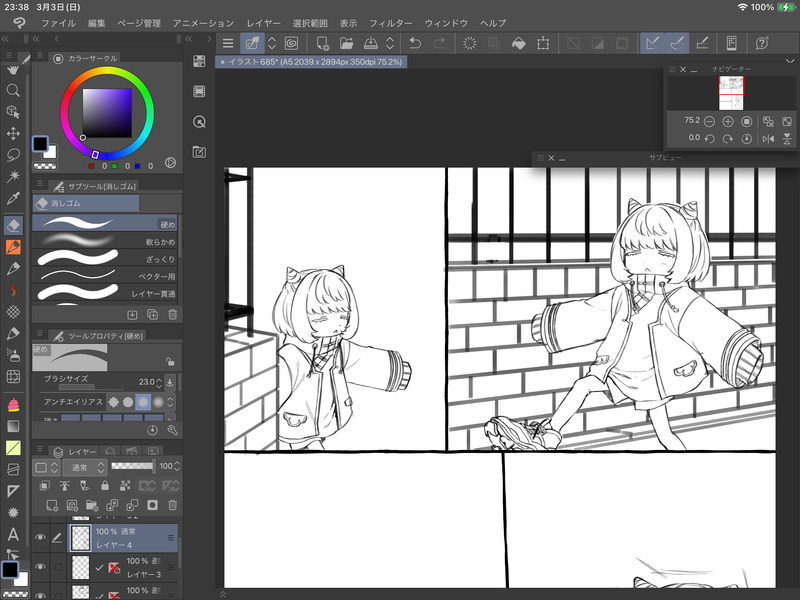Adjust brush size 23.0 stepper arrows
The height and width of the screenshot is (600, 800).
(159, 382)
